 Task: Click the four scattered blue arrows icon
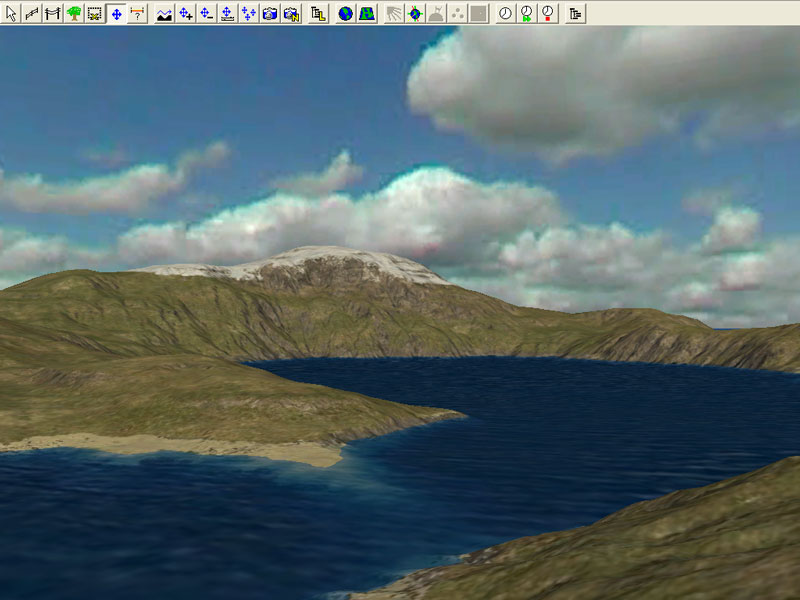[249, 13]
